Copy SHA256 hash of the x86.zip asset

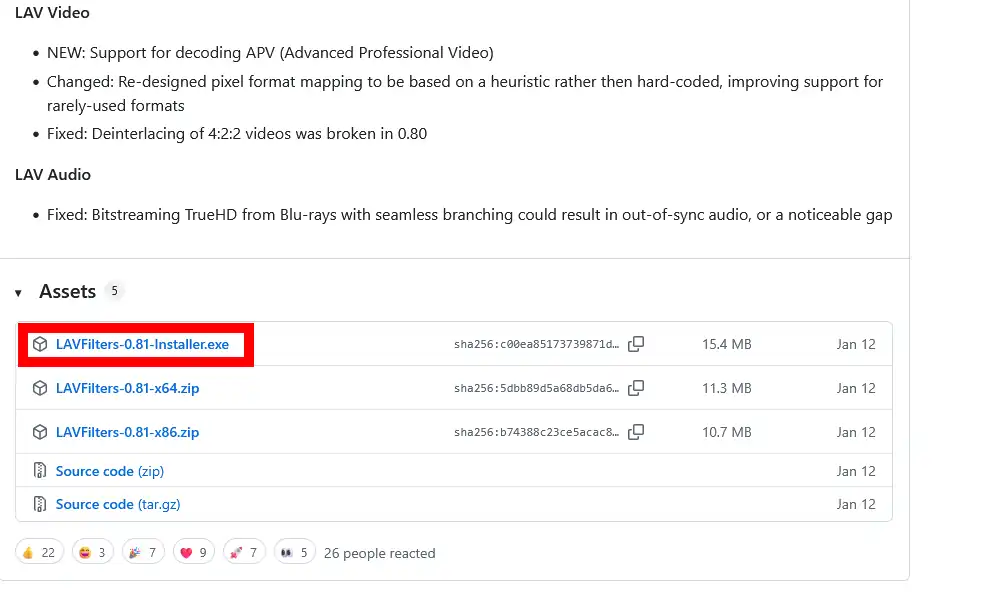[x=636, y=432]
